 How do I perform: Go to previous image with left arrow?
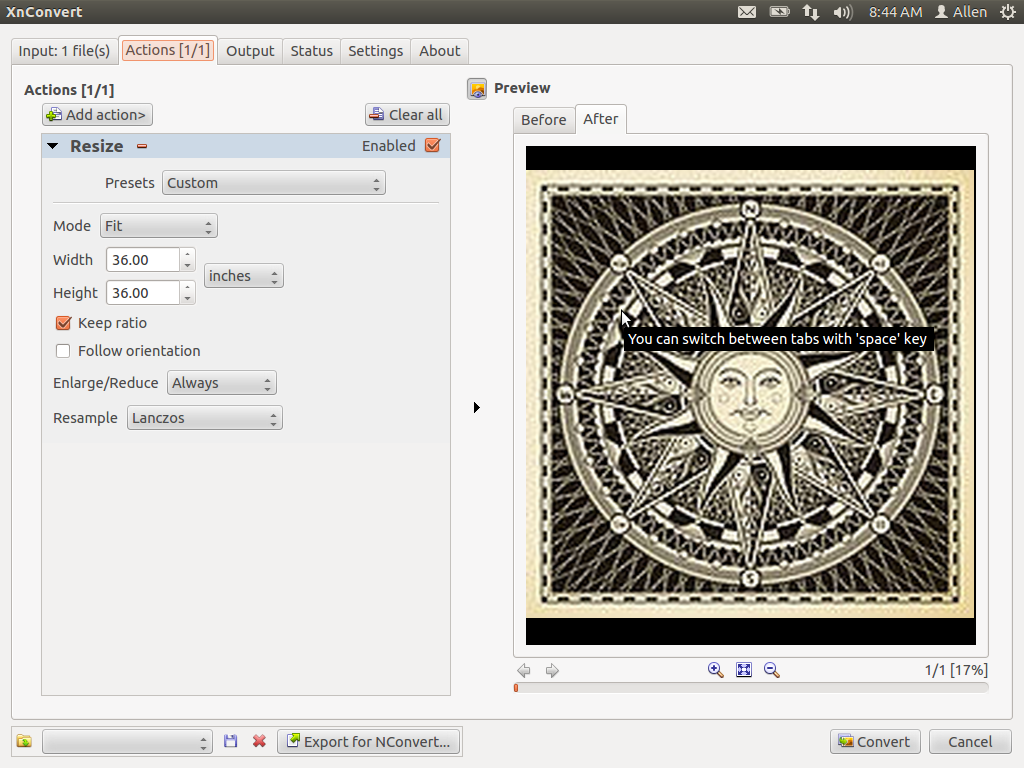[524, 670]
